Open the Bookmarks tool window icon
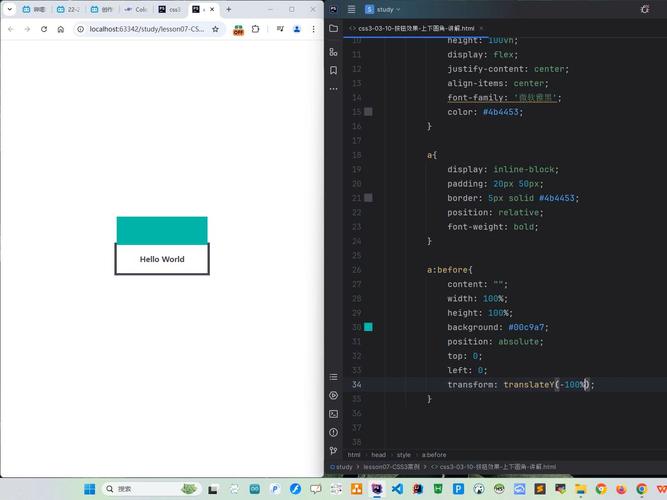The width and height of the screenshot is (667, 500). 334,70
